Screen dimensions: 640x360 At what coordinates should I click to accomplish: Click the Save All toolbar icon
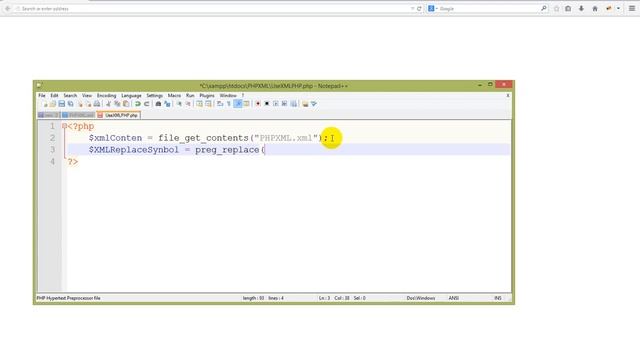[71, 104]
